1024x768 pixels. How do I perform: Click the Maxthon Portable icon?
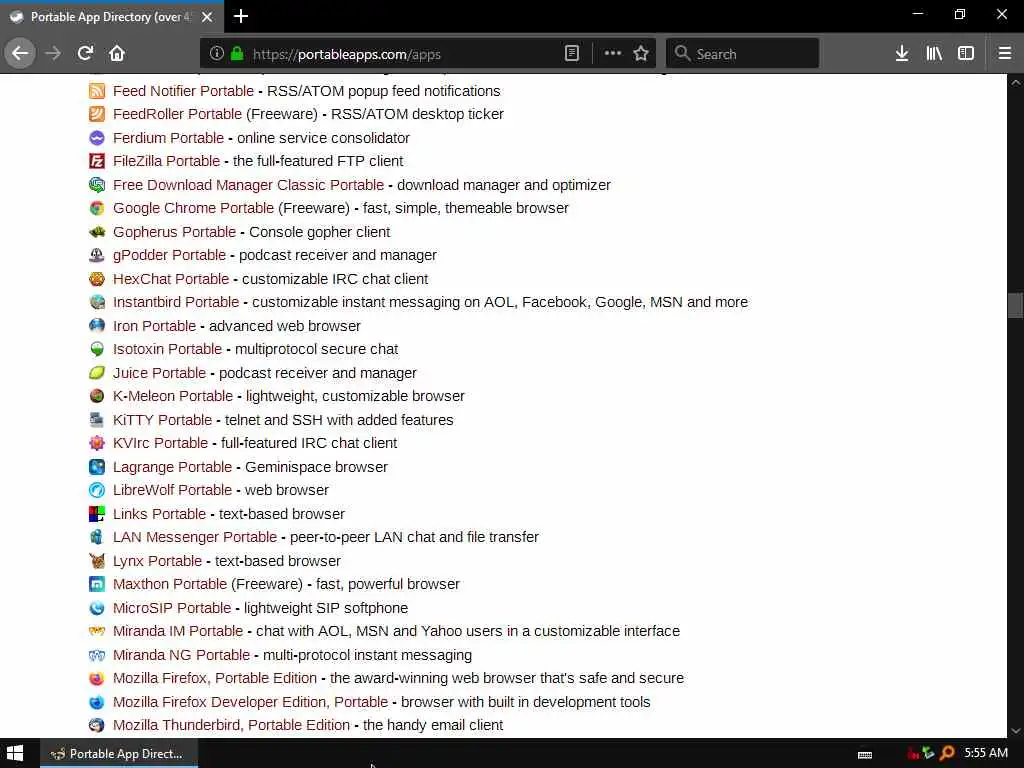pyautogui.click(x=97, y=584)
